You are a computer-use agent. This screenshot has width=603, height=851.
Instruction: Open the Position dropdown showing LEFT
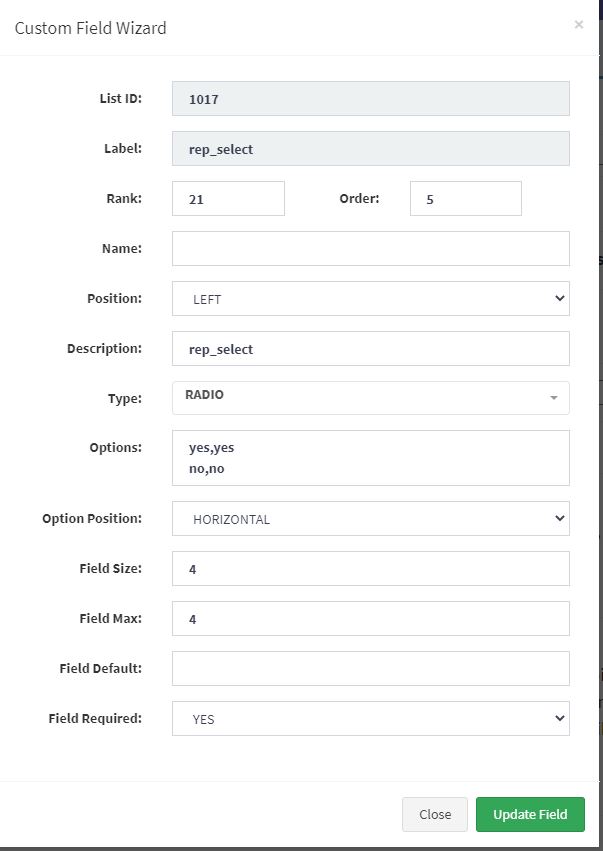click(x=371, y=299)
